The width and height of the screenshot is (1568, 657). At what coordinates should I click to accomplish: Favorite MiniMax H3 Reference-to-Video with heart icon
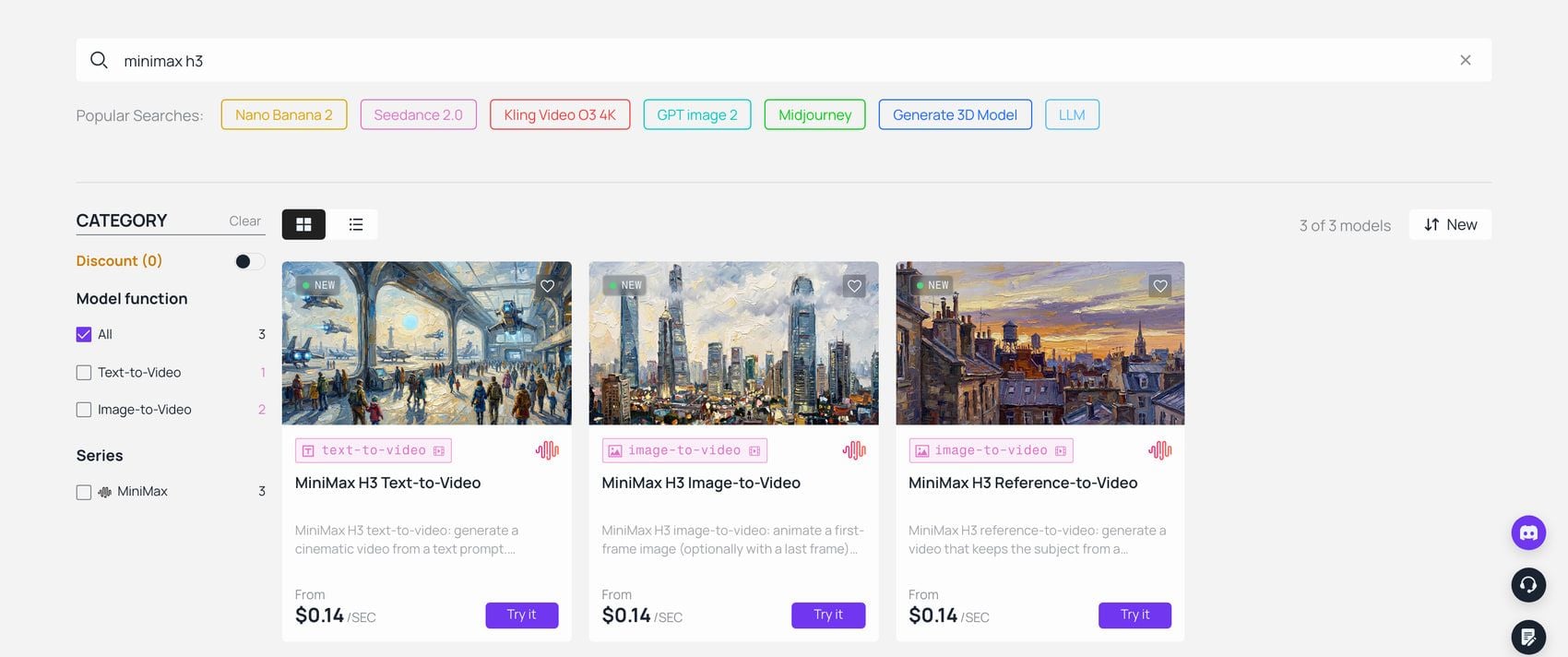[x=1160, y=286]
